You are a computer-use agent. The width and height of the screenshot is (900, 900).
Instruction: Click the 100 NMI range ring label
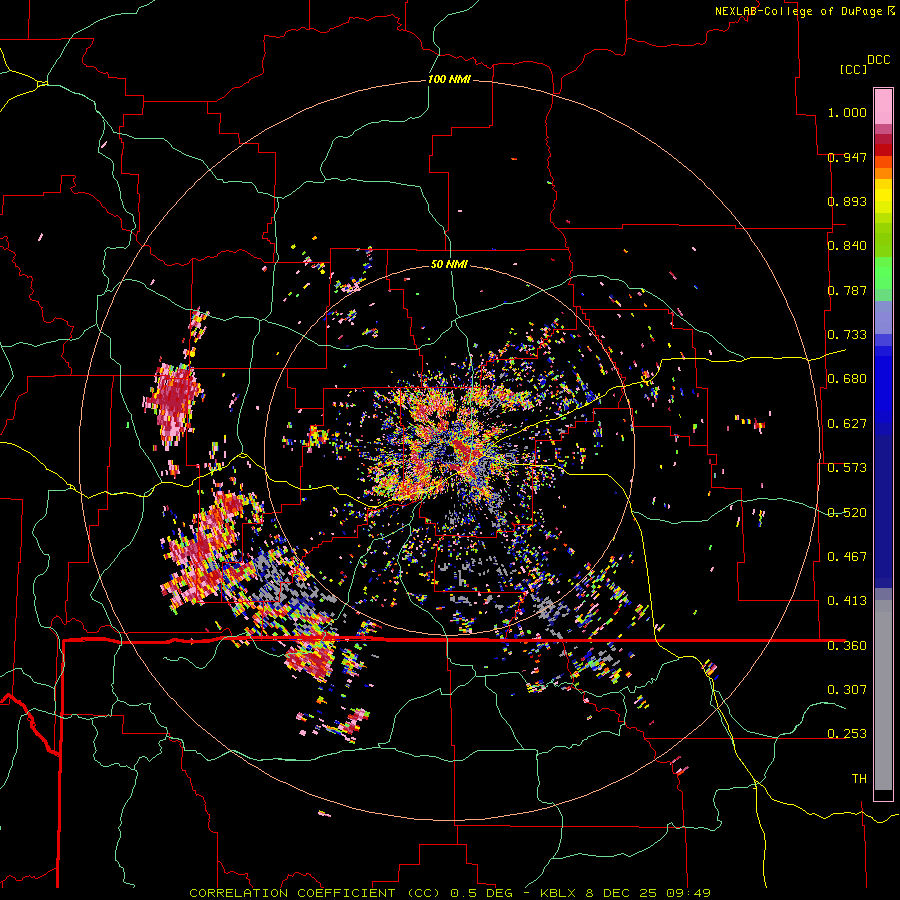[449, 79]
